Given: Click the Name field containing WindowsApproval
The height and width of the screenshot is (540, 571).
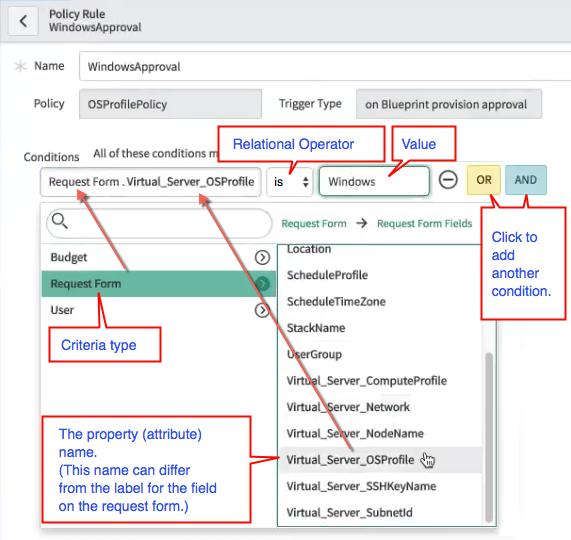Looking at the screenshot, I should point(325,66).
